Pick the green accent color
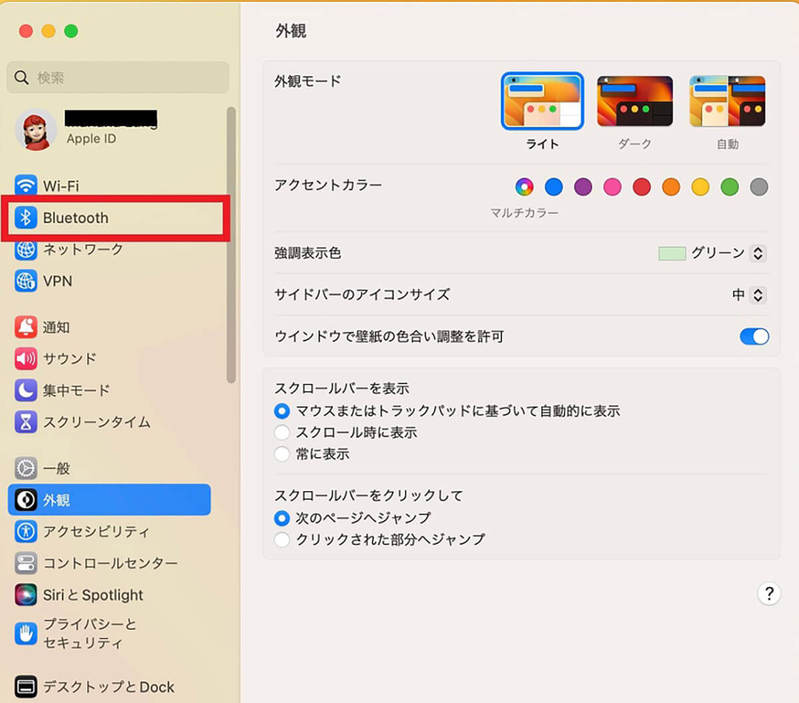The image size is (799, 703). click(730, 187)
